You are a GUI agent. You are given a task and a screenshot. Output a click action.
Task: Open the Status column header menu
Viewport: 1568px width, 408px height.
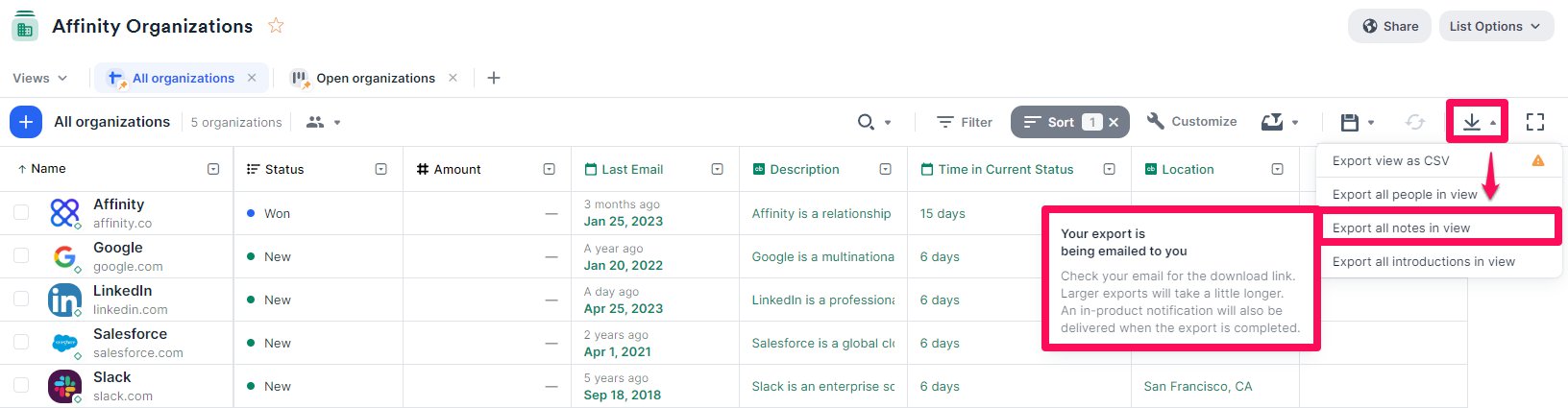381,169
